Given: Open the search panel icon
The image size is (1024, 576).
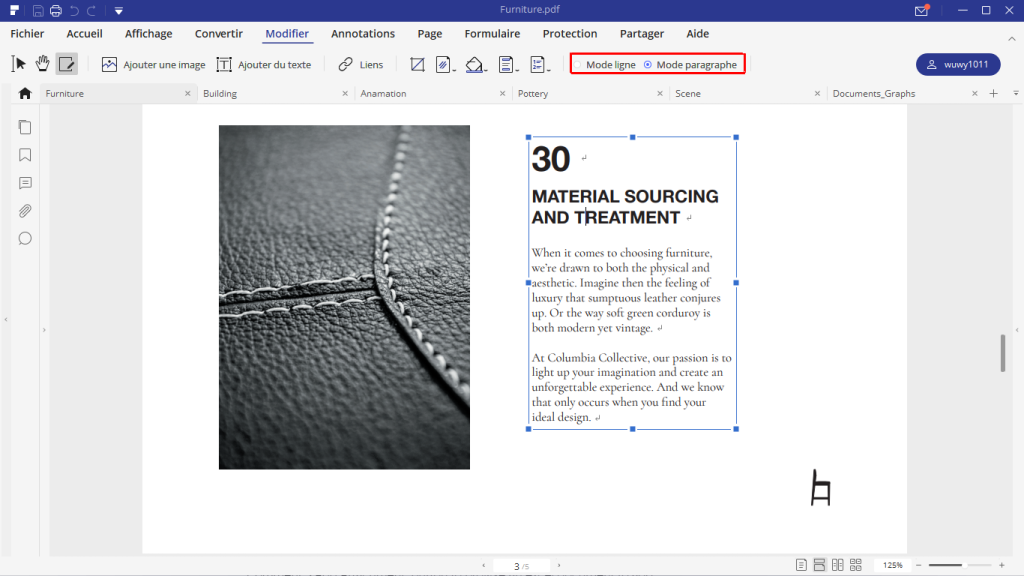Looking at the screenshot, I should (x=25, y=238).
